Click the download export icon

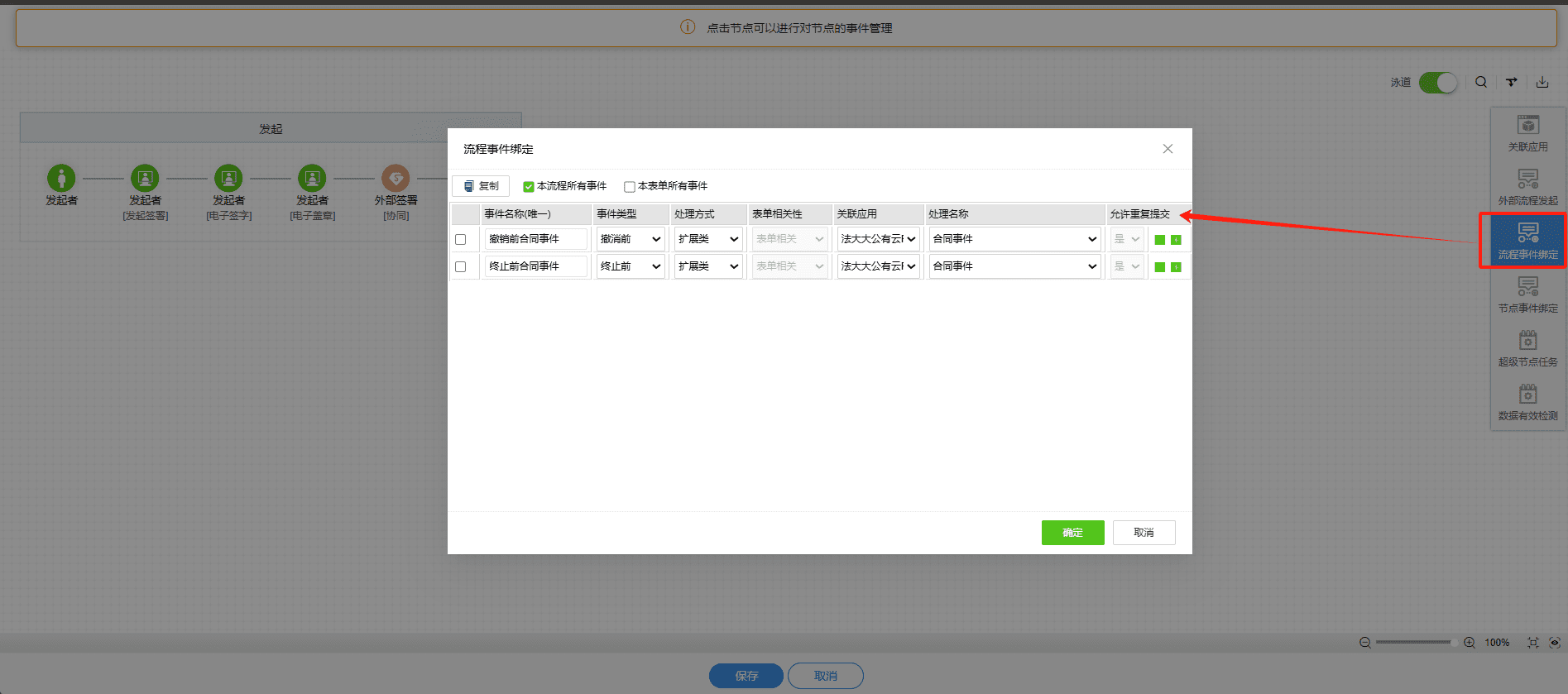1542,82
